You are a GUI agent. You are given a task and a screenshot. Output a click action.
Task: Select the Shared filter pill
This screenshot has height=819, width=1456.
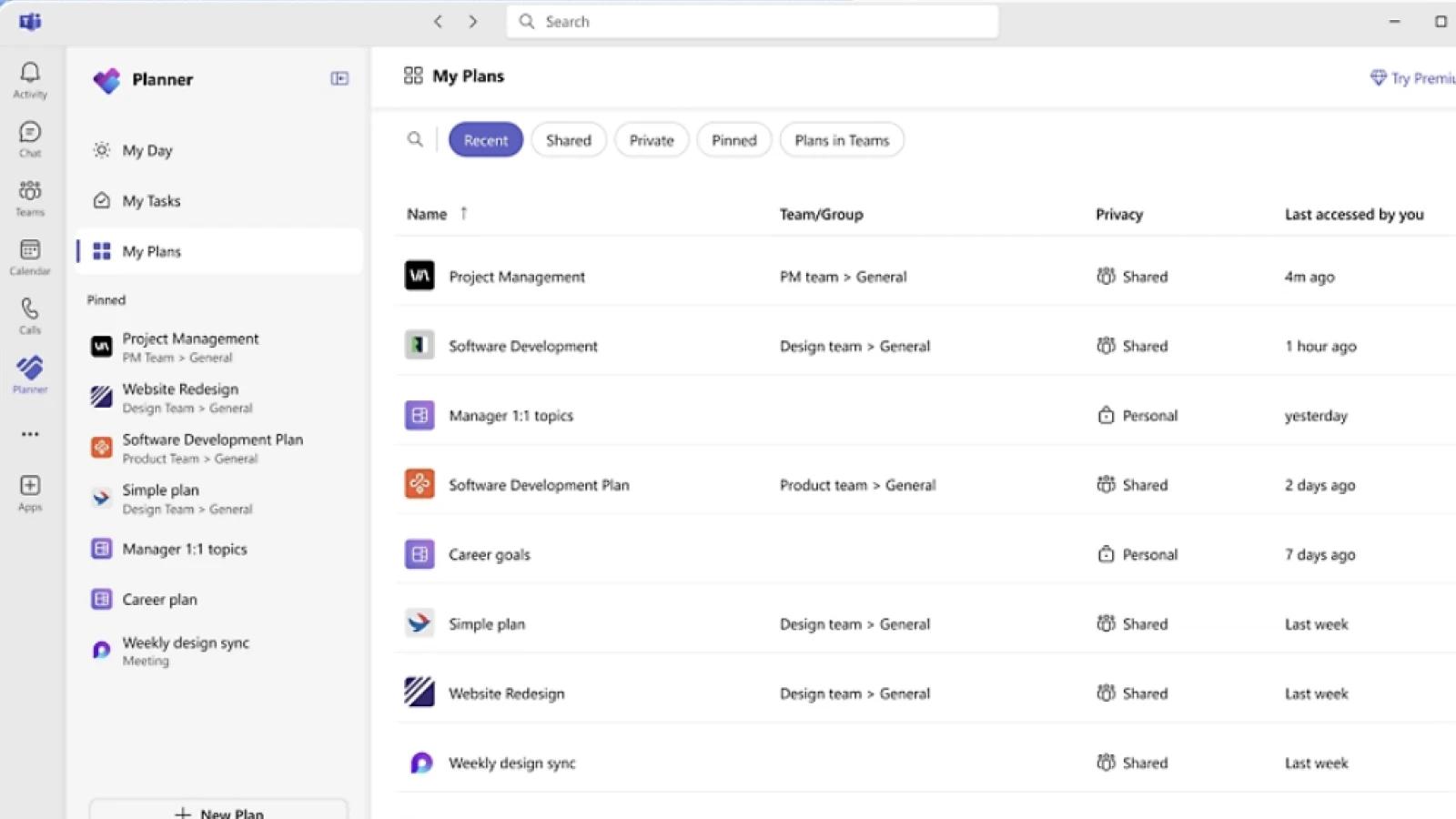pyautogui.click(x=569, y=140)
